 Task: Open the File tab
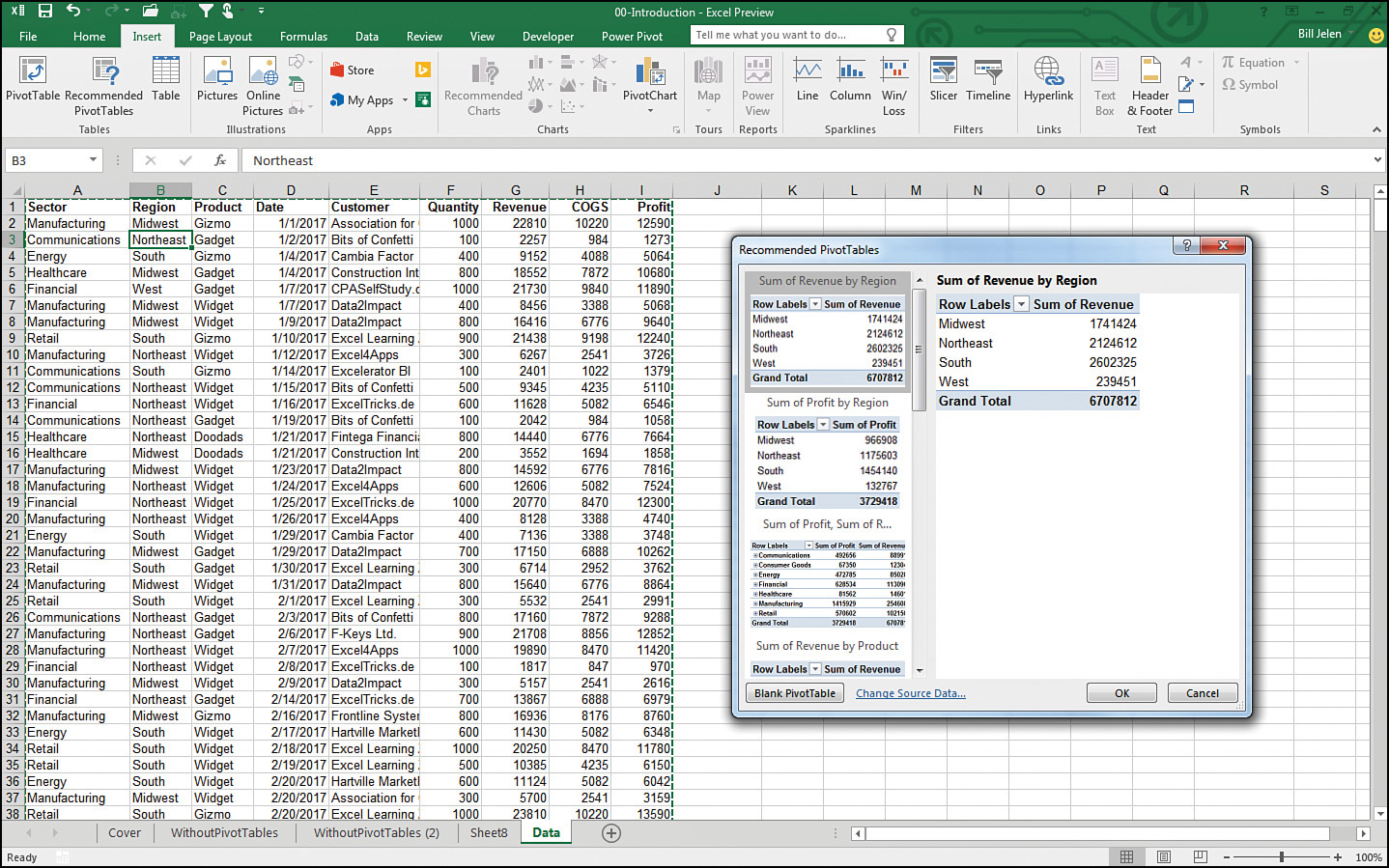coord(28,37)
